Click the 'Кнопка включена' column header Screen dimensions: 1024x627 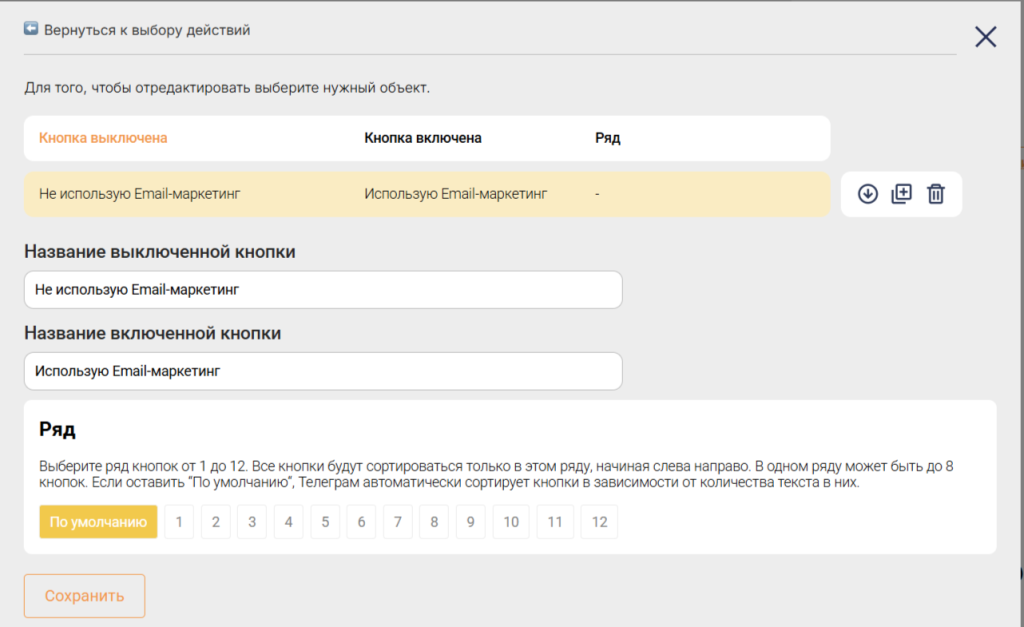coord(423,138)
